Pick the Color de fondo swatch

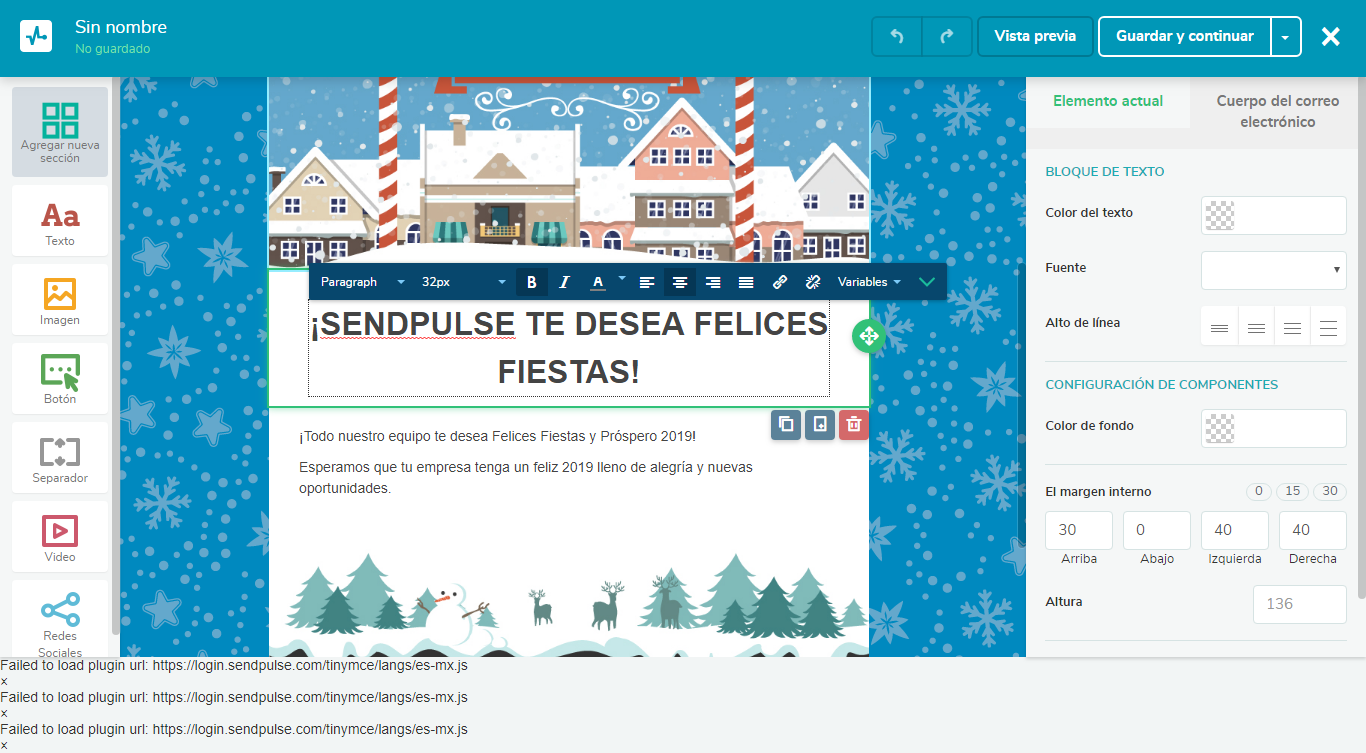point(1220,428)
